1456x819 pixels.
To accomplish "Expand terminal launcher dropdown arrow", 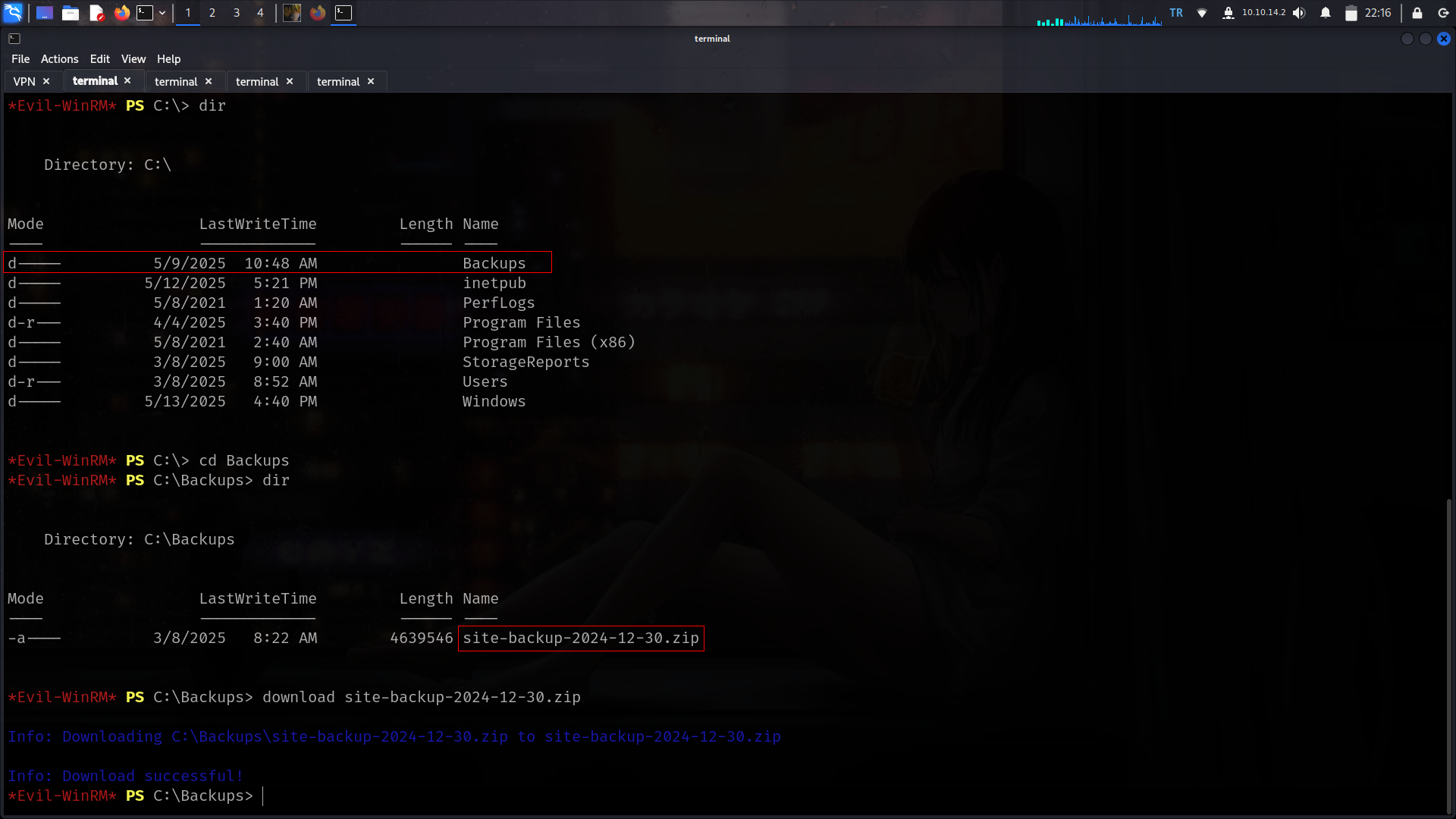I will [x=162, y=13].
